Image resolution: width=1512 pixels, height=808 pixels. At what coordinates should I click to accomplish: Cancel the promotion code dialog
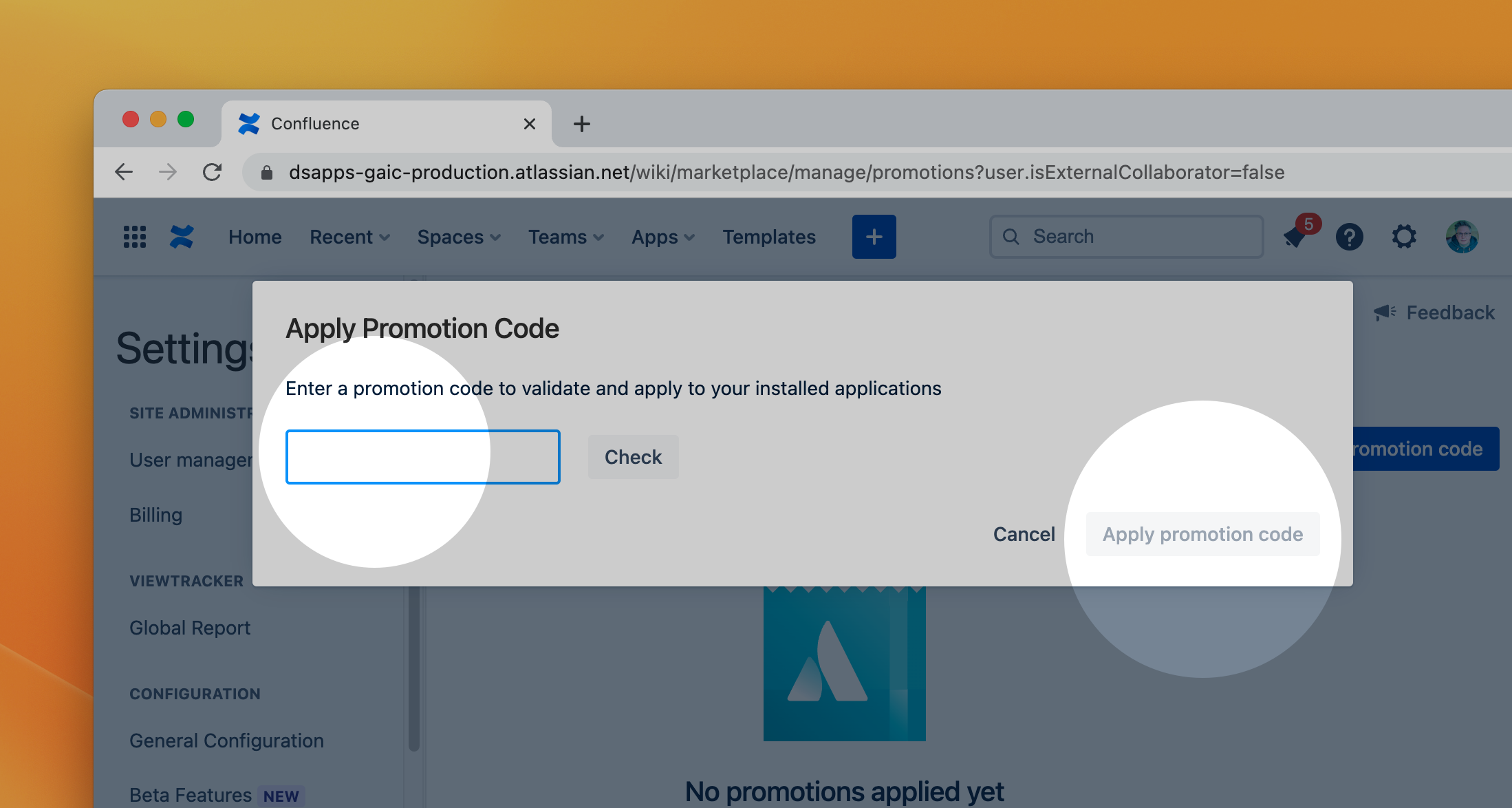[1024, 534]
